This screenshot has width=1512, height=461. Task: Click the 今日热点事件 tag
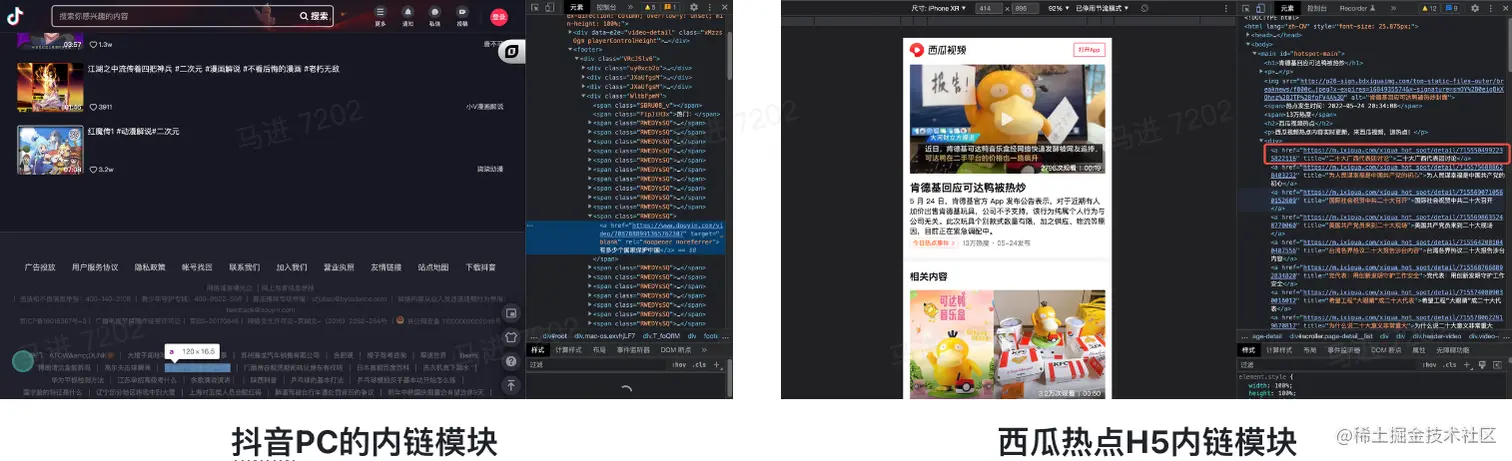click(932, 243)
